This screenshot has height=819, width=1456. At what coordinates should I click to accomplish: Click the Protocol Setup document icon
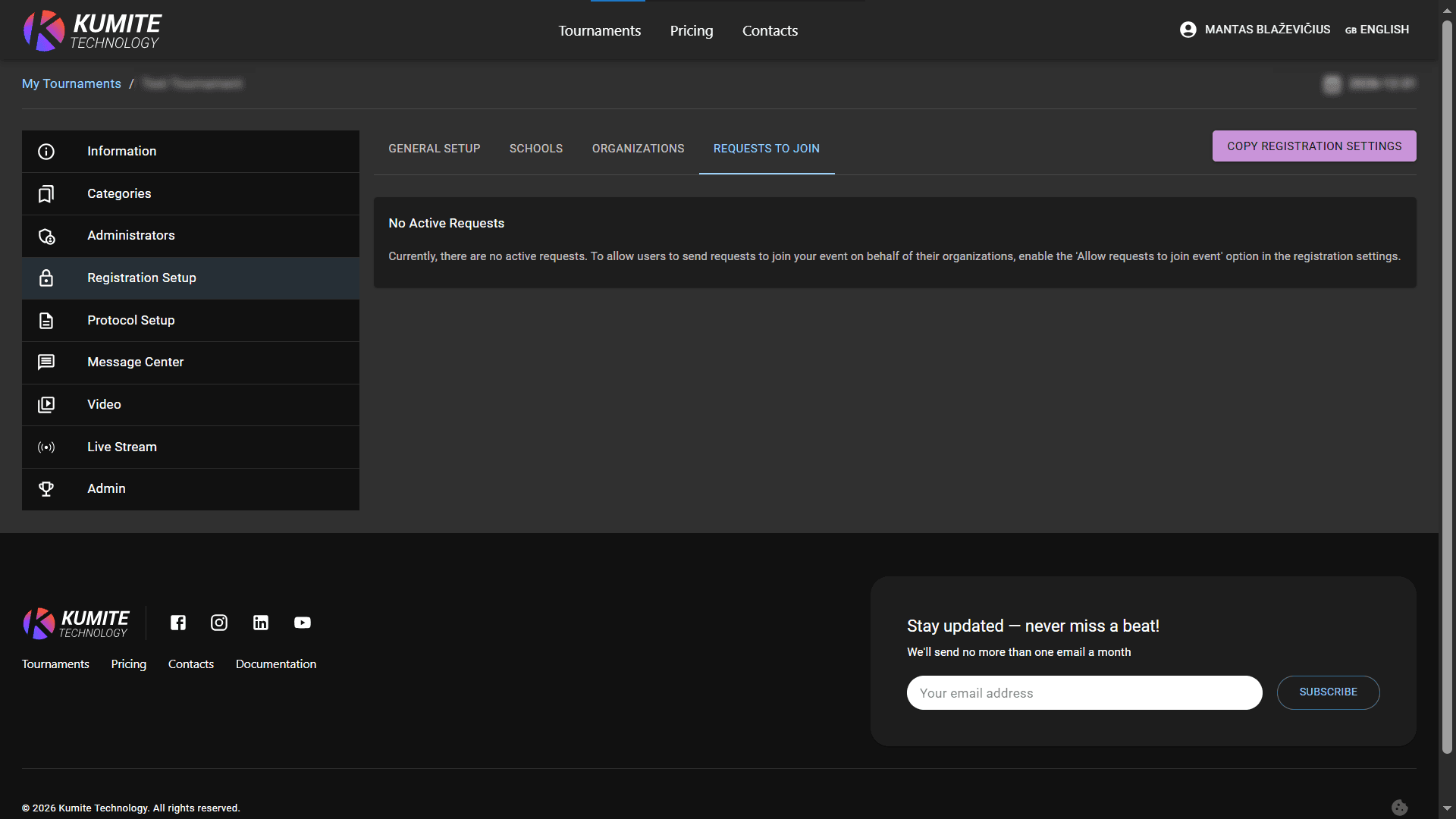coord(46,321)
